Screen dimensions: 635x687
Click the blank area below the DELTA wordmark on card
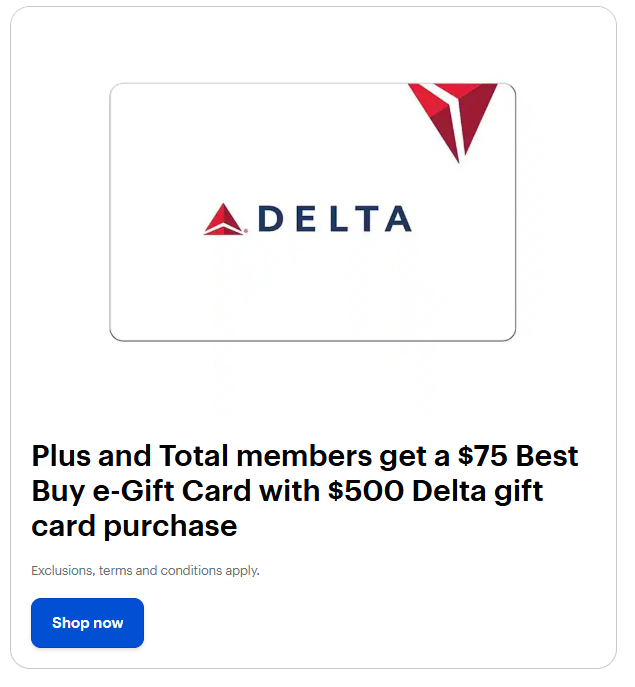click(x=312, y=289)
